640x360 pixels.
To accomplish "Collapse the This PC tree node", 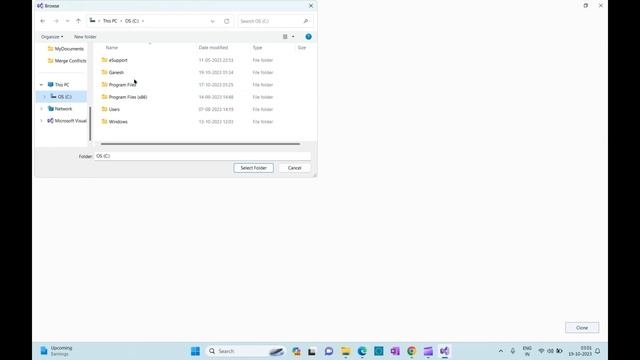I will (41, 85).
